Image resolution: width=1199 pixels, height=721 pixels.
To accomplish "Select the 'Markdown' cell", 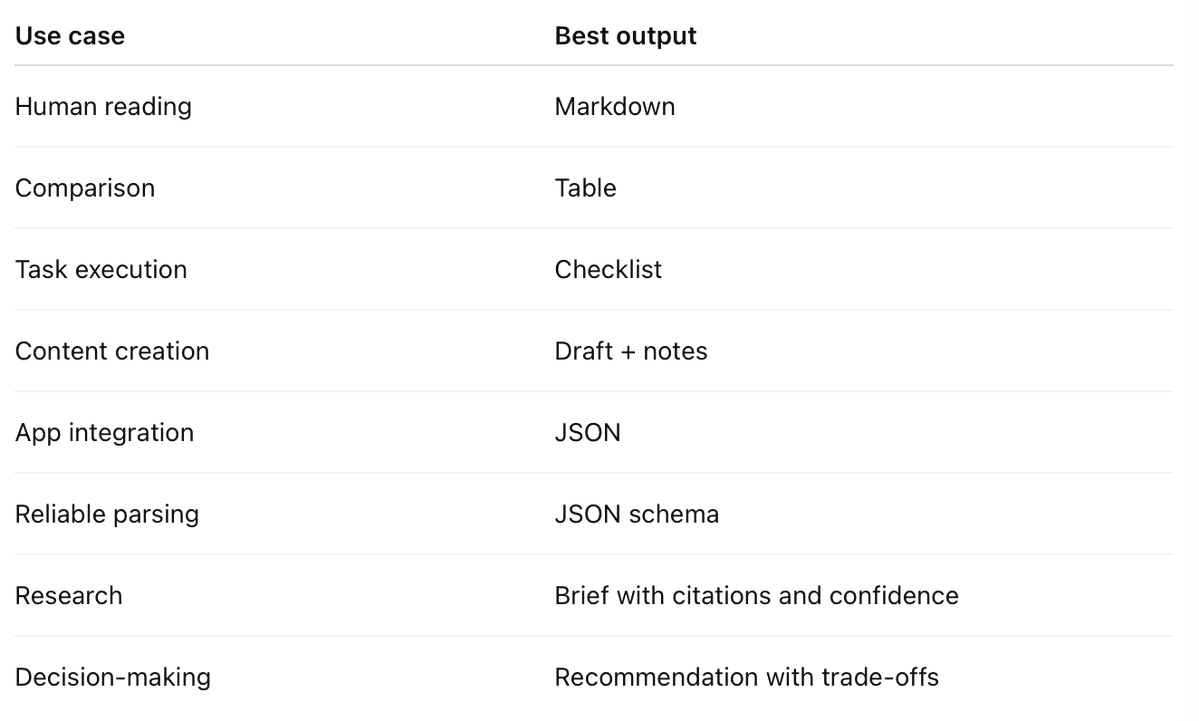I will pyautogui.click(x=615, y=106).
